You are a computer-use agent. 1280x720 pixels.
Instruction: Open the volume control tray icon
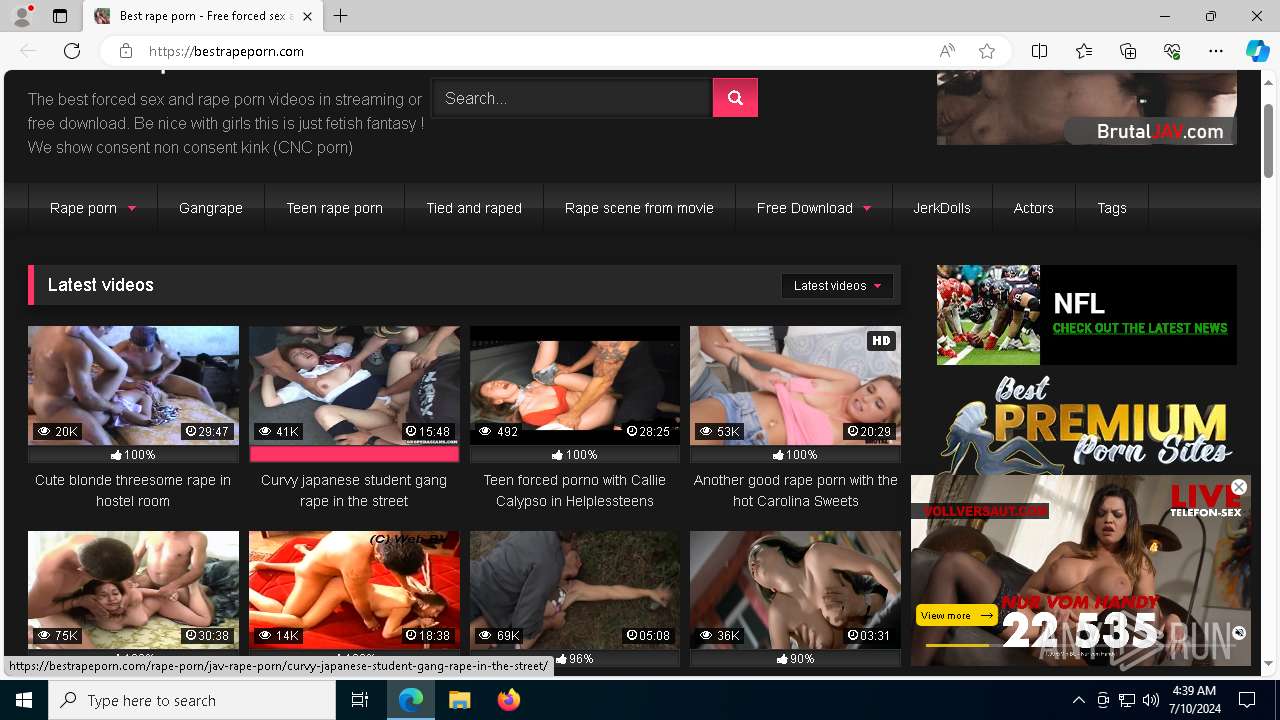(1151, 700)
